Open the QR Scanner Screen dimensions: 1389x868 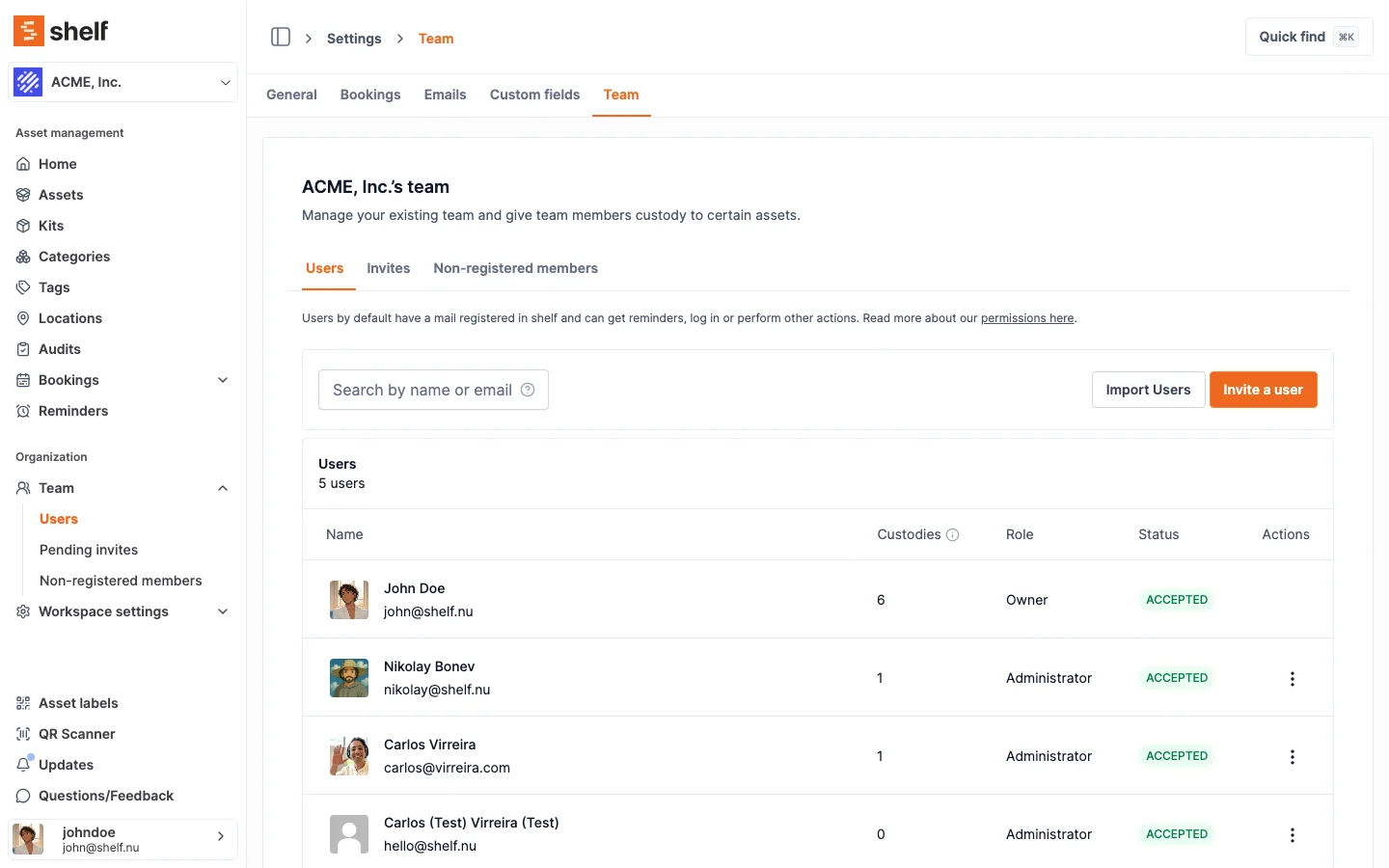click(76, 734)
